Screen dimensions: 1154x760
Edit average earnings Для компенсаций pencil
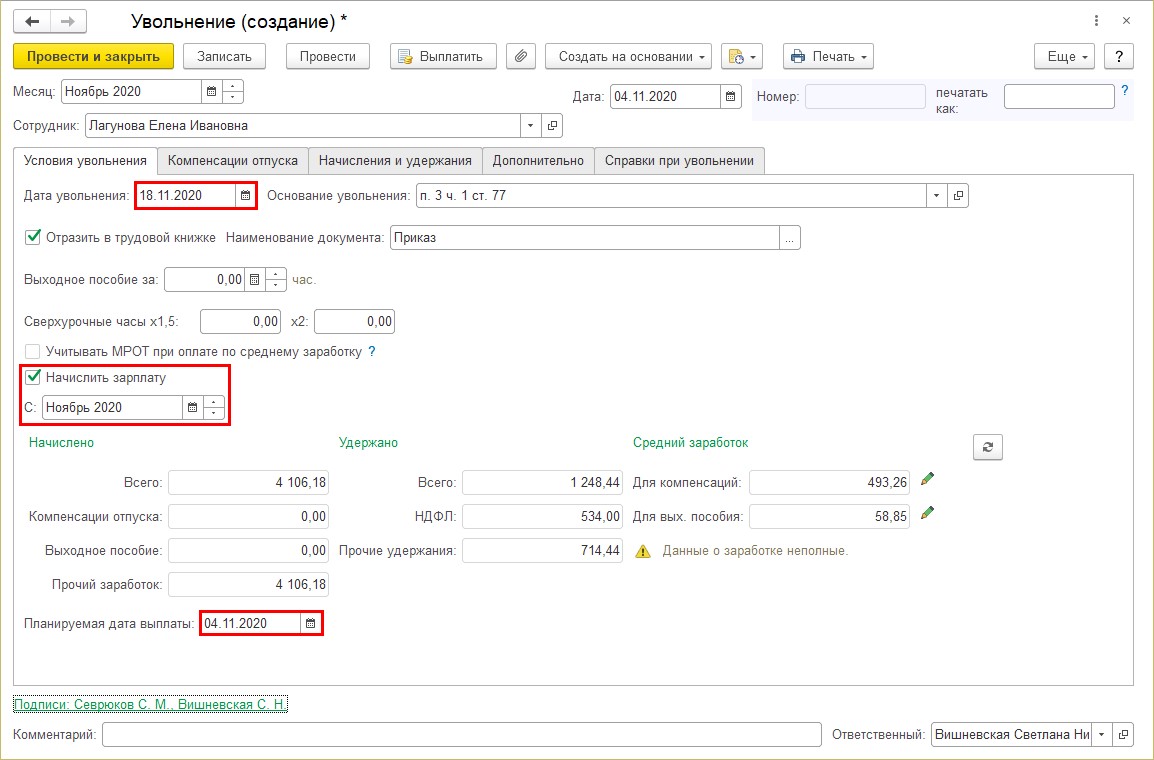coord(927,479)
